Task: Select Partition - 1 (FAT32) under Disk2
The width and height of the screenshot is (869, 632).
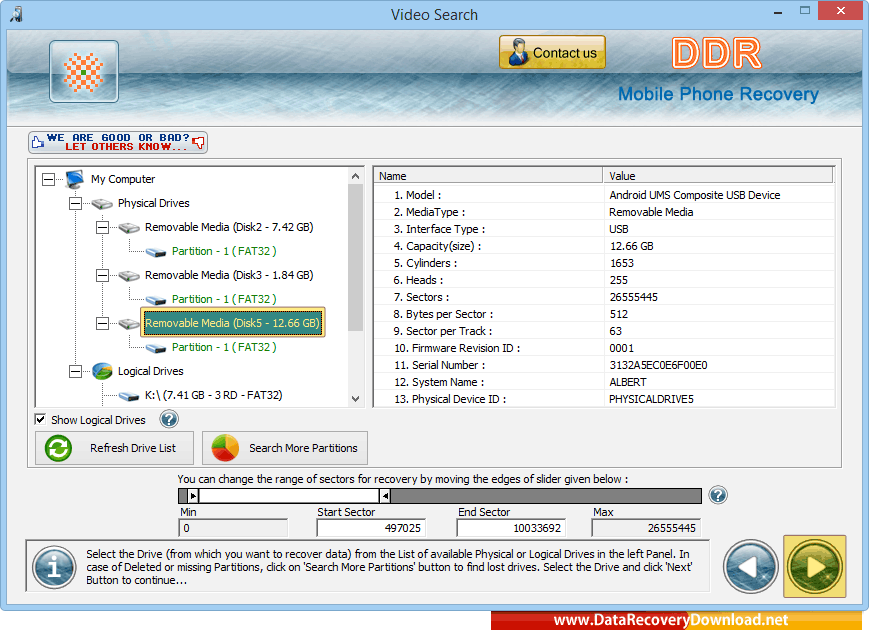Action: coord(224,251)
